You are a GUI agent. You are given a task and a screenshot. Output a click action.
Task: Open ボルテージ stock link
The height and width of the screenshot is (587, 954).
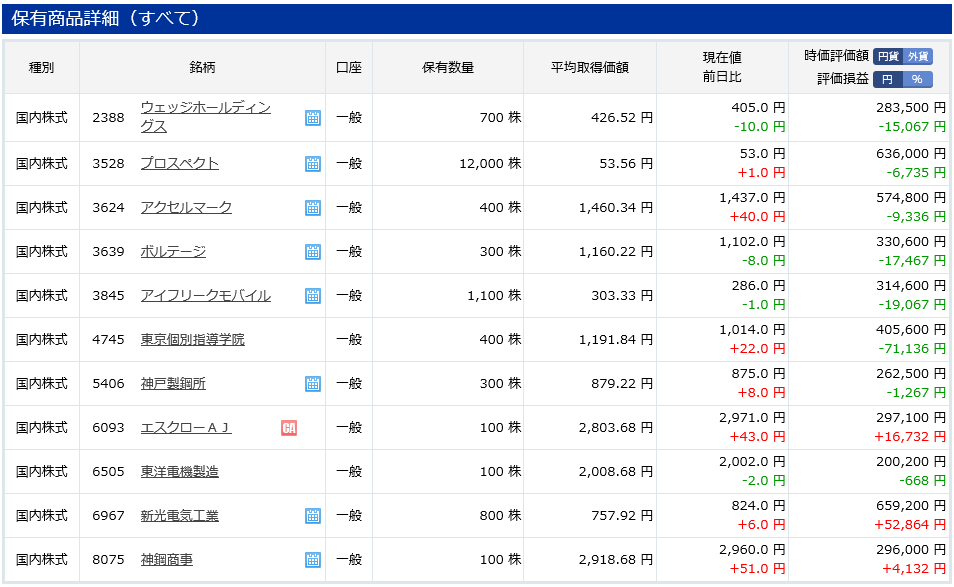(x=173, y=251)
